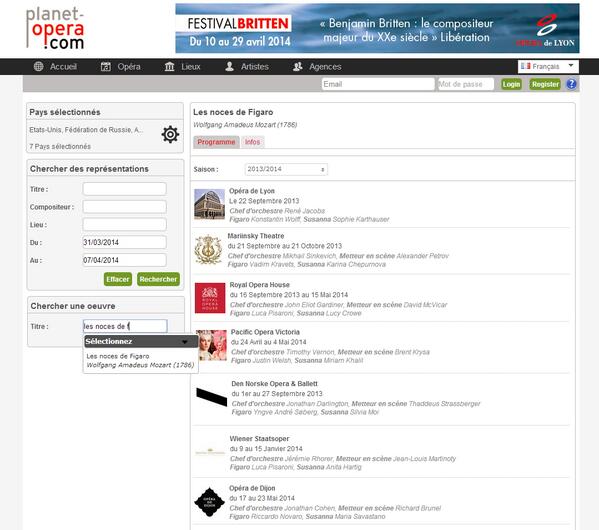Open the Saison 2013/2014 dropdown

click(x=286, y=169)
